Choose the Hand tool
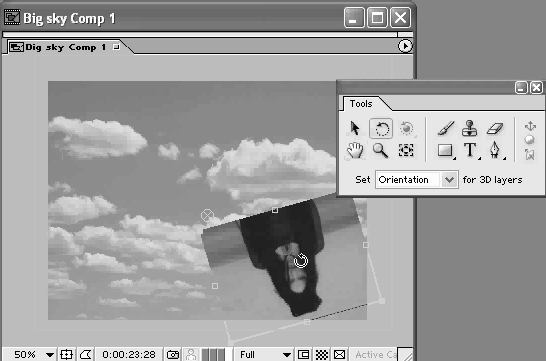 coord(355,151)
